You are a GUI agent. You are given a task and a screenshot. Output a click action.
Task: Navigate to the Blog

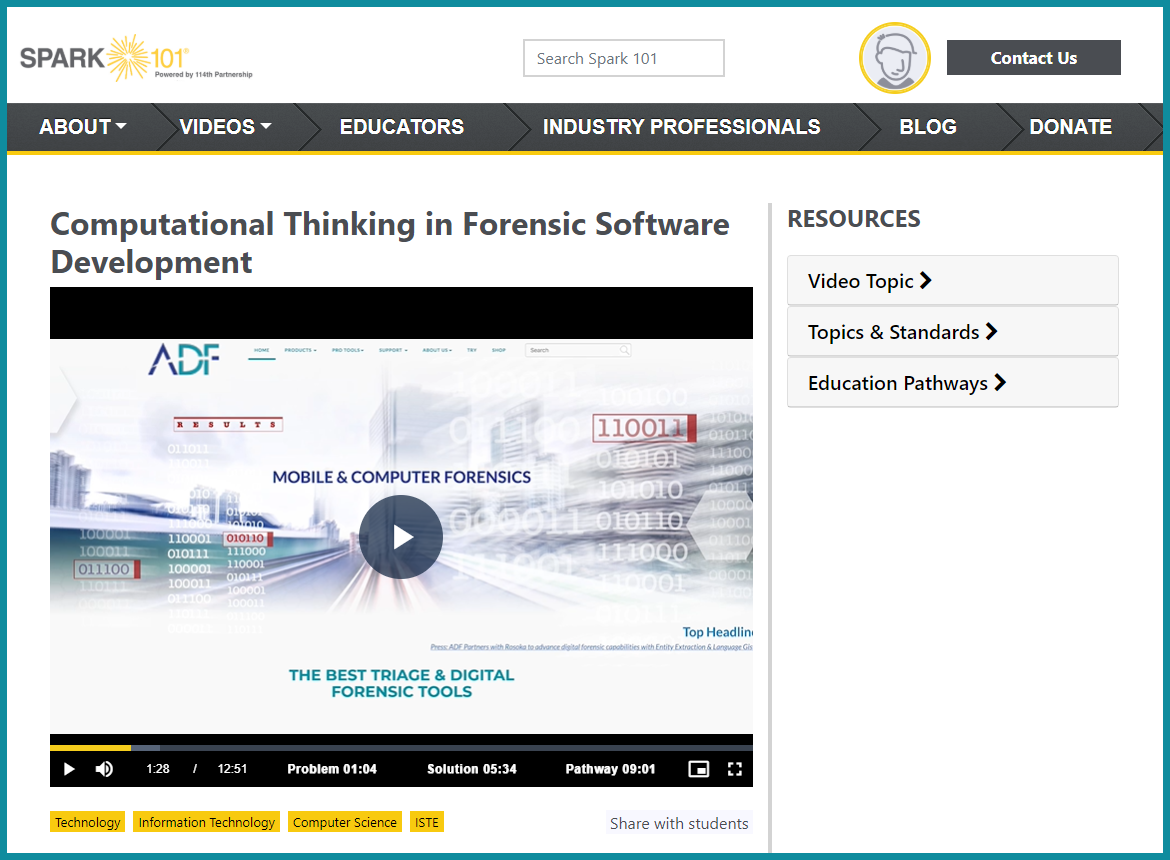[927, 127]
